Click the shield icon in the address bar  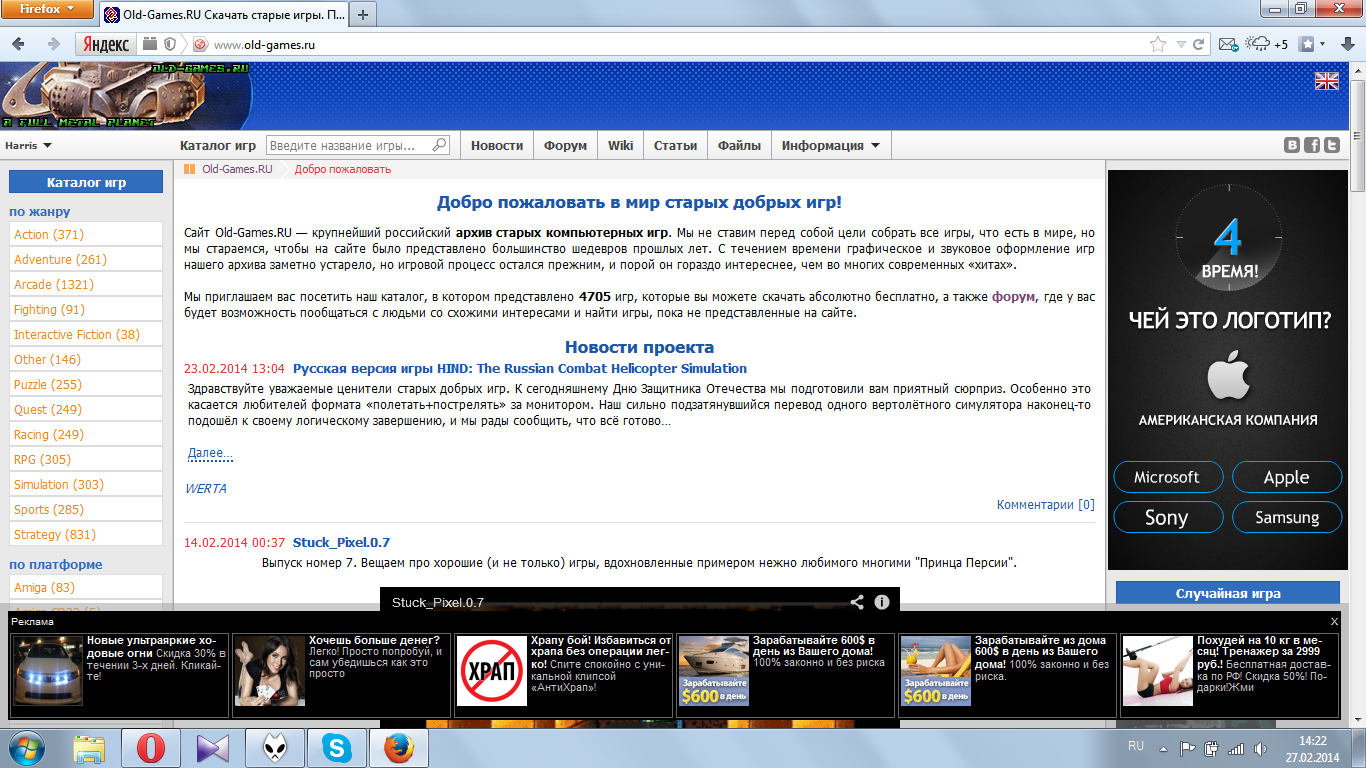[170, 44]
